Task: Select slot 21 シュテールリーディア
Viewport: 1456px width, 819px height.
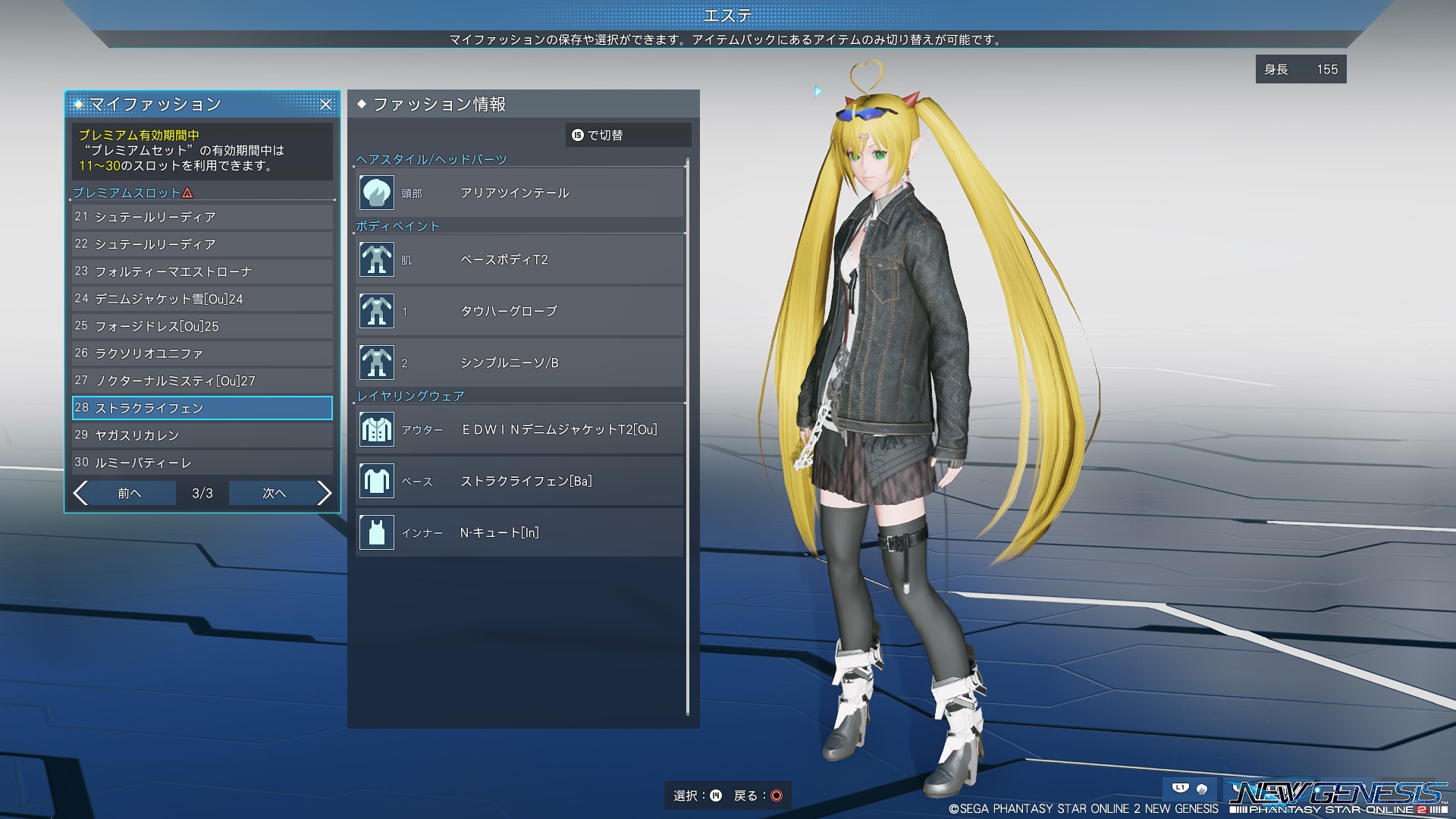Action: (x=202, y=217)
